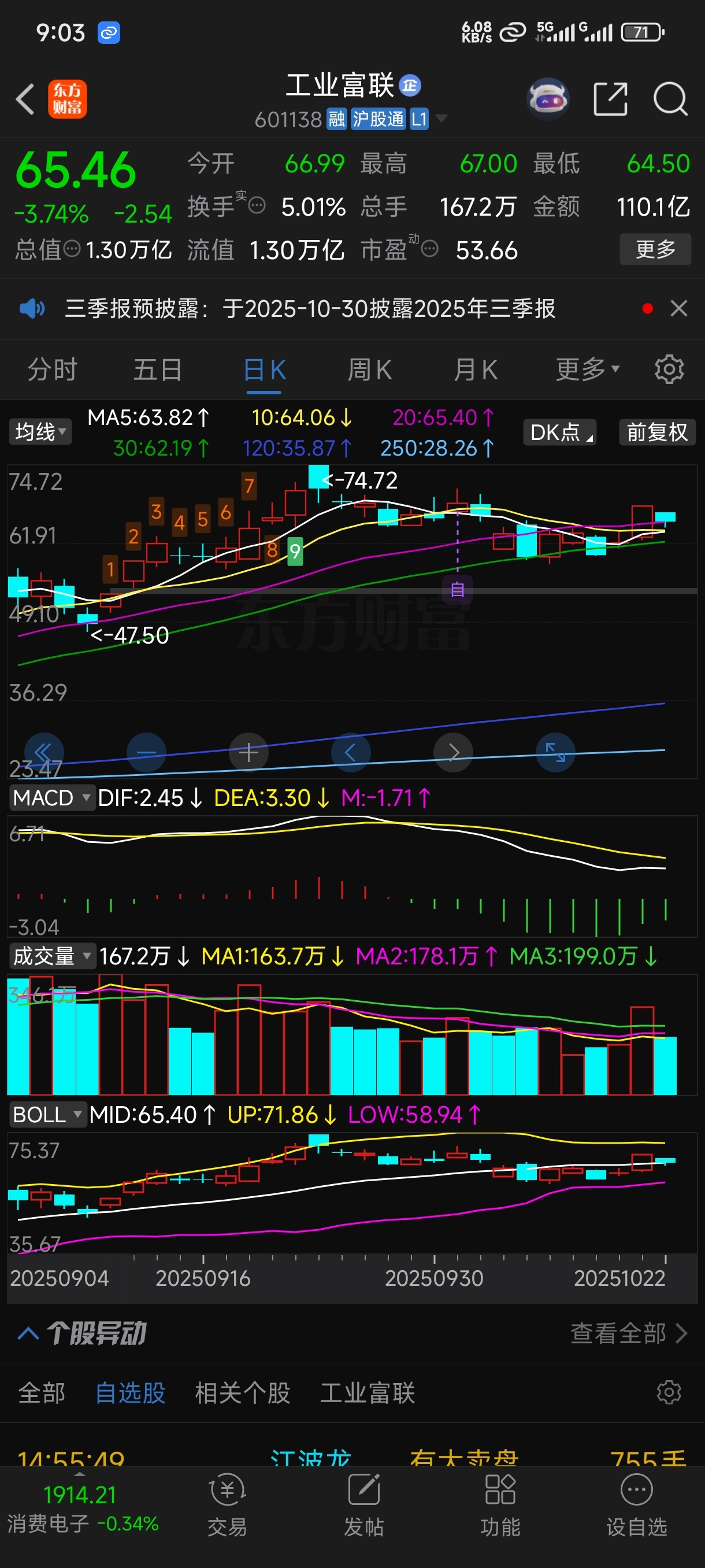Viewport: 705px width, 1568px height.
Task: Open 消费电子 sector index 1914.21
Action: (x=83, y=1507)
